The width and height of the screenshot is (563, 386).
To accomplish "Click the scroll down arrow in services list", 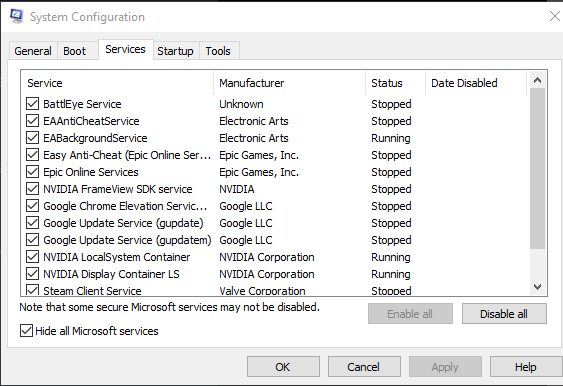I will click(537, 287).
